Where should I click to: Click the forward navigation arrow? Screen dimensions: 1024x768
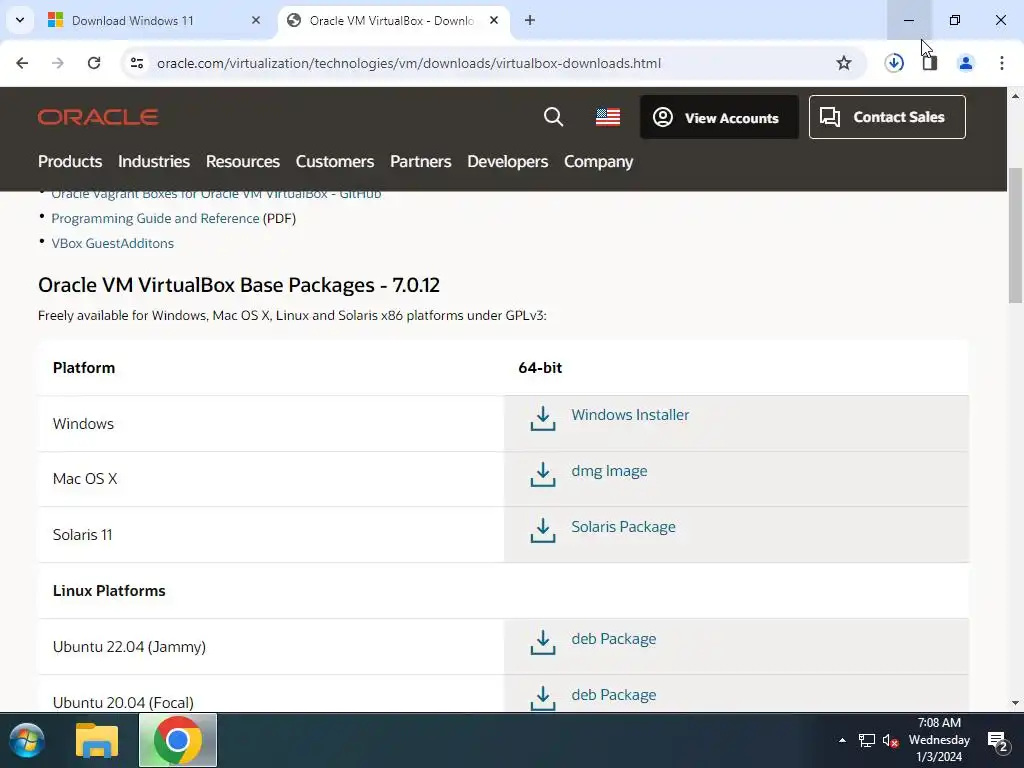click(x=57, y=63)
